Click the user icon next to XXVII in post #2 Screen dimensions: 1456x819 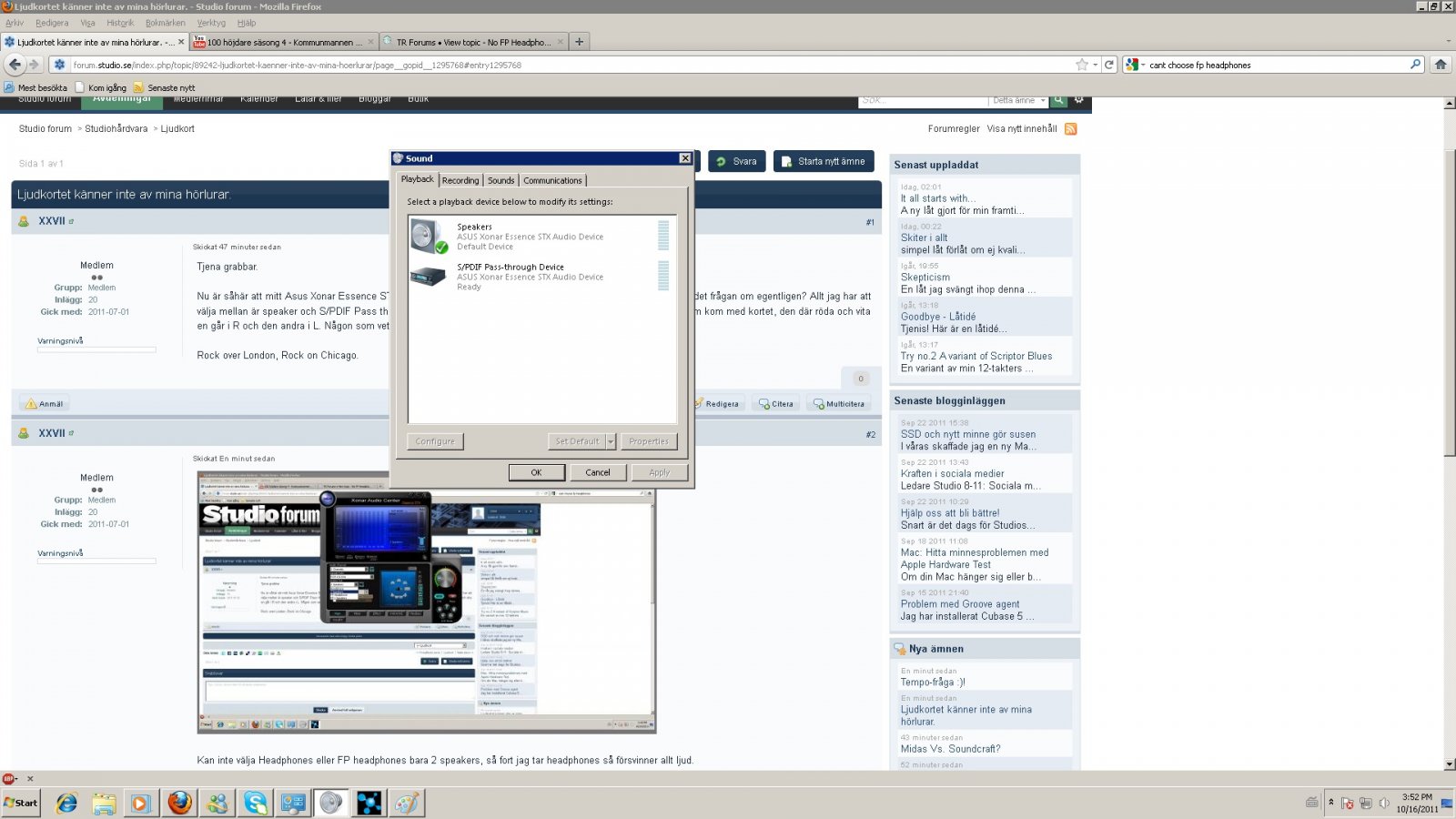click(x=24, y=433)
